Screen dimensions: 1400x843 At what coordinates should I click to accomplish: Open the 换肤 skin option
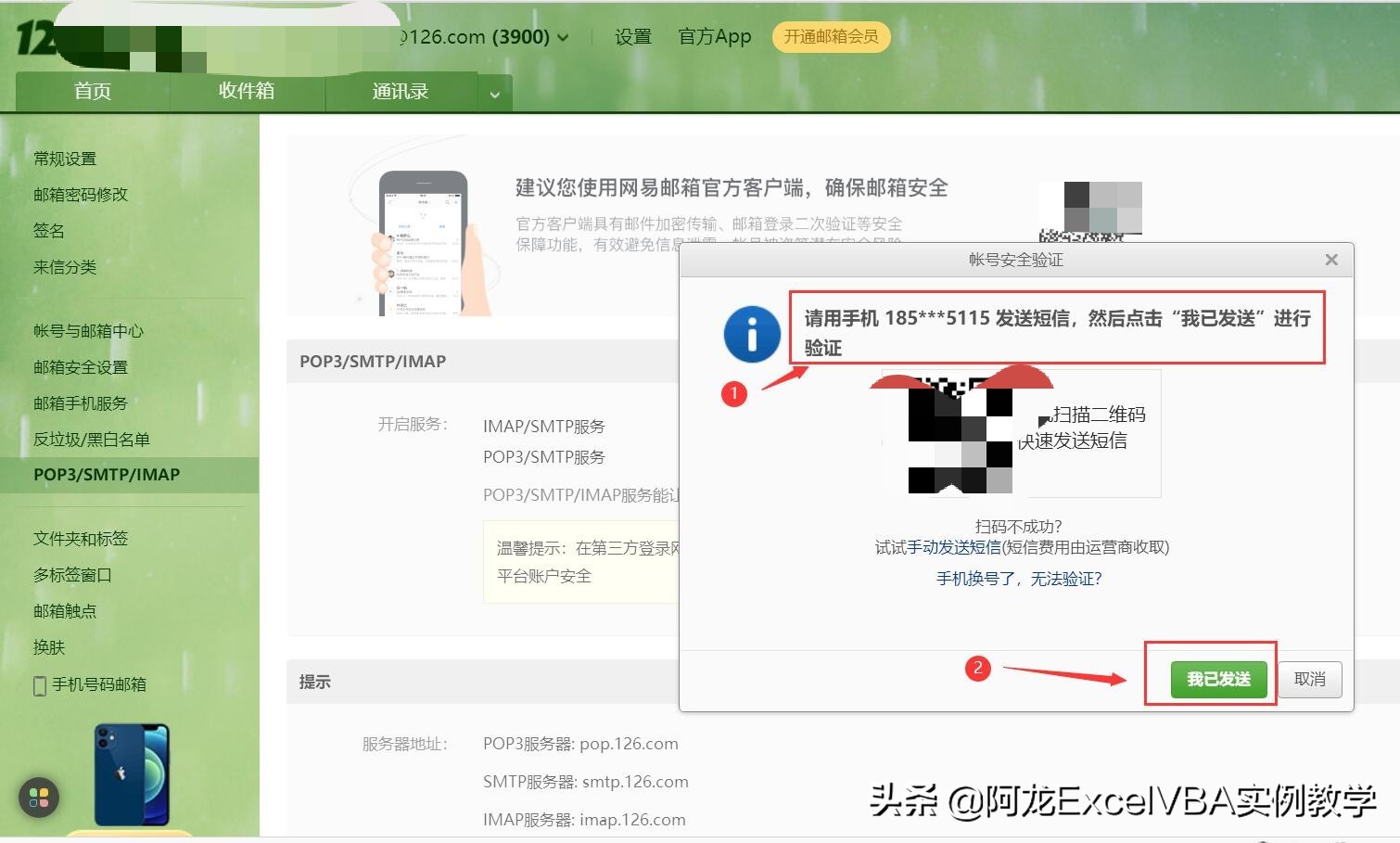pyautogui.click(x=49, y=647)
